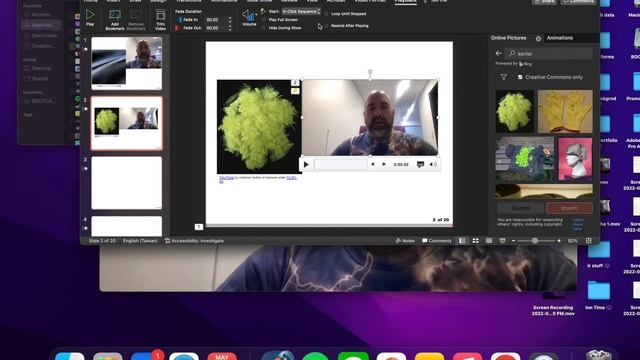Enable Rewind After Playing checkbox
Viewport: 640px width, 360px height.
tap(326, 26)
